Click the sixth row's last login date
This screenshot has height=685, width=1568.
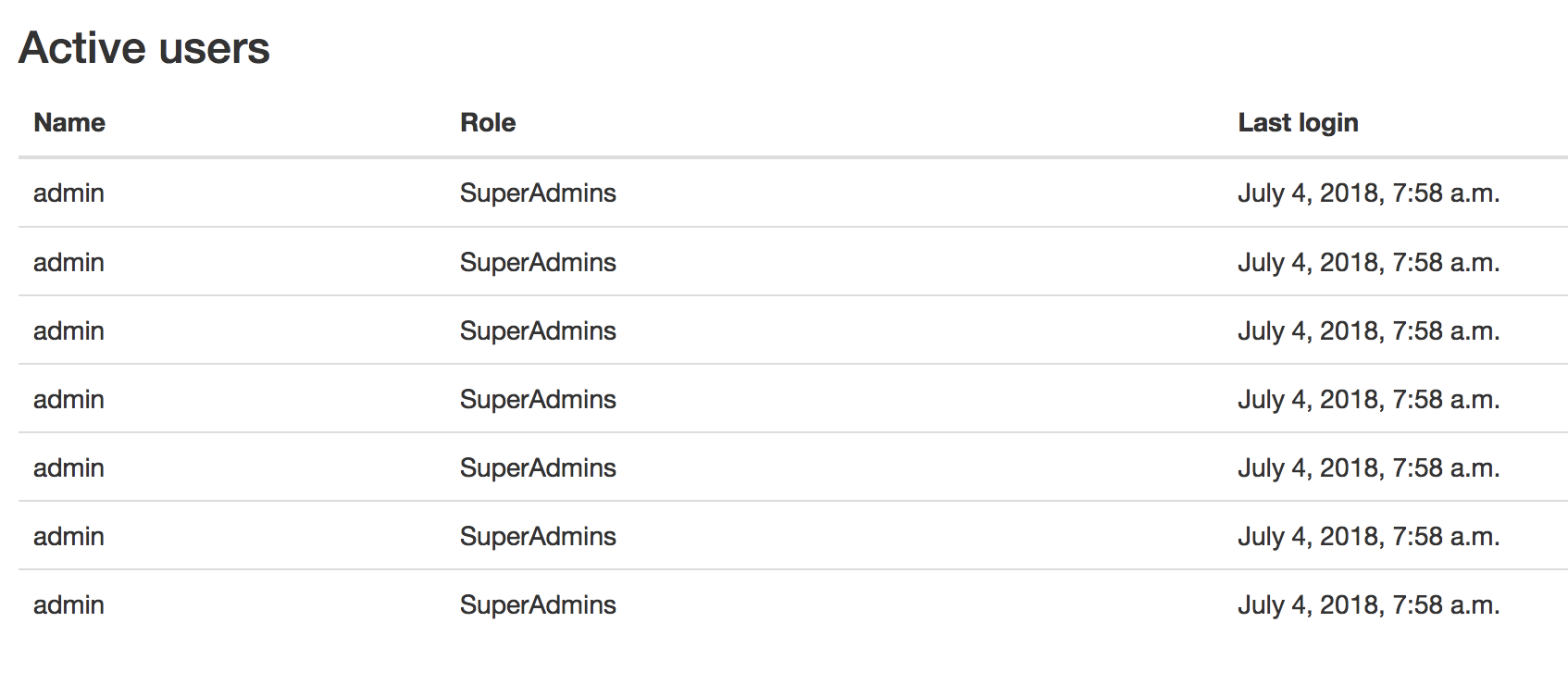pyautogui.click(x=1368, y=536)
